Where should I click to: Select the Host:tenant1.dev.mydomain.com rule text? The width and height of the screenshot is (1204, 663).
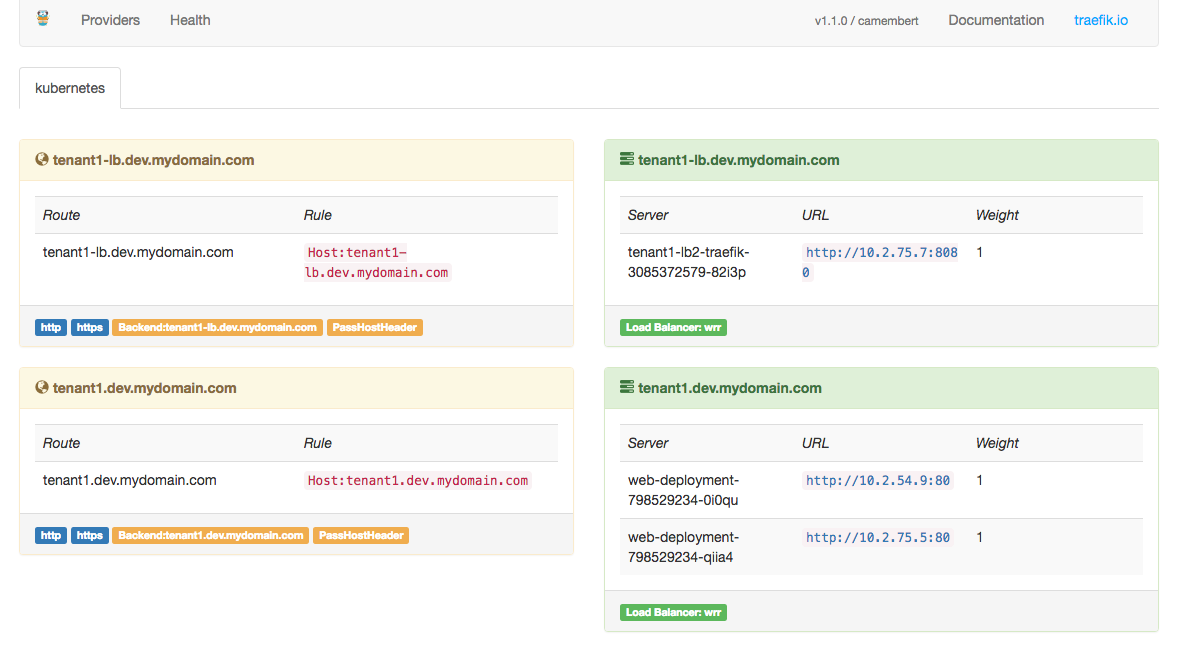pos(418,481)
